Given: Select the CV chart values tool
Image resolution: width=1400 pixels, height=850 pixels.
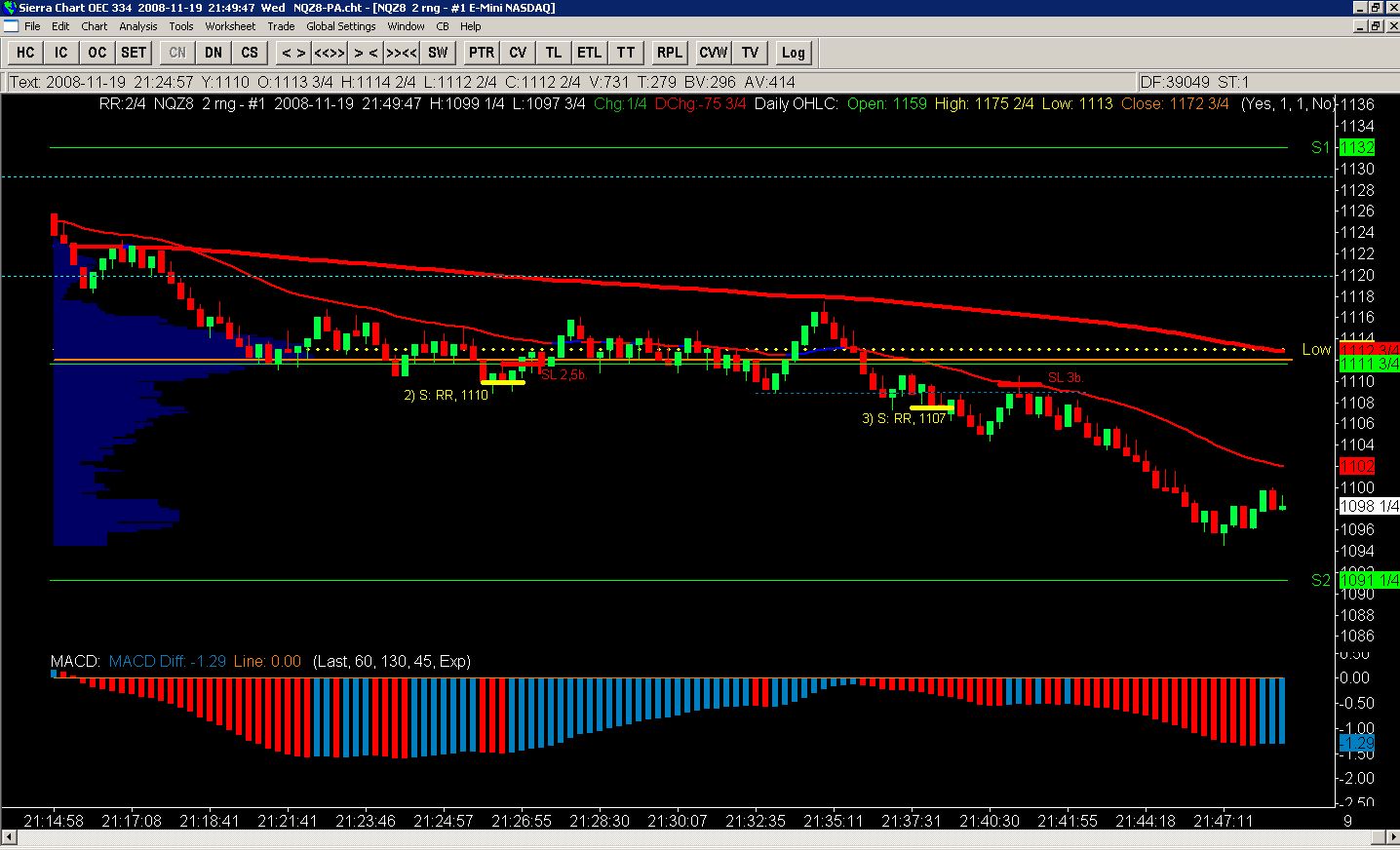Looking at the screenshot, I should click(x=518, y=53).
